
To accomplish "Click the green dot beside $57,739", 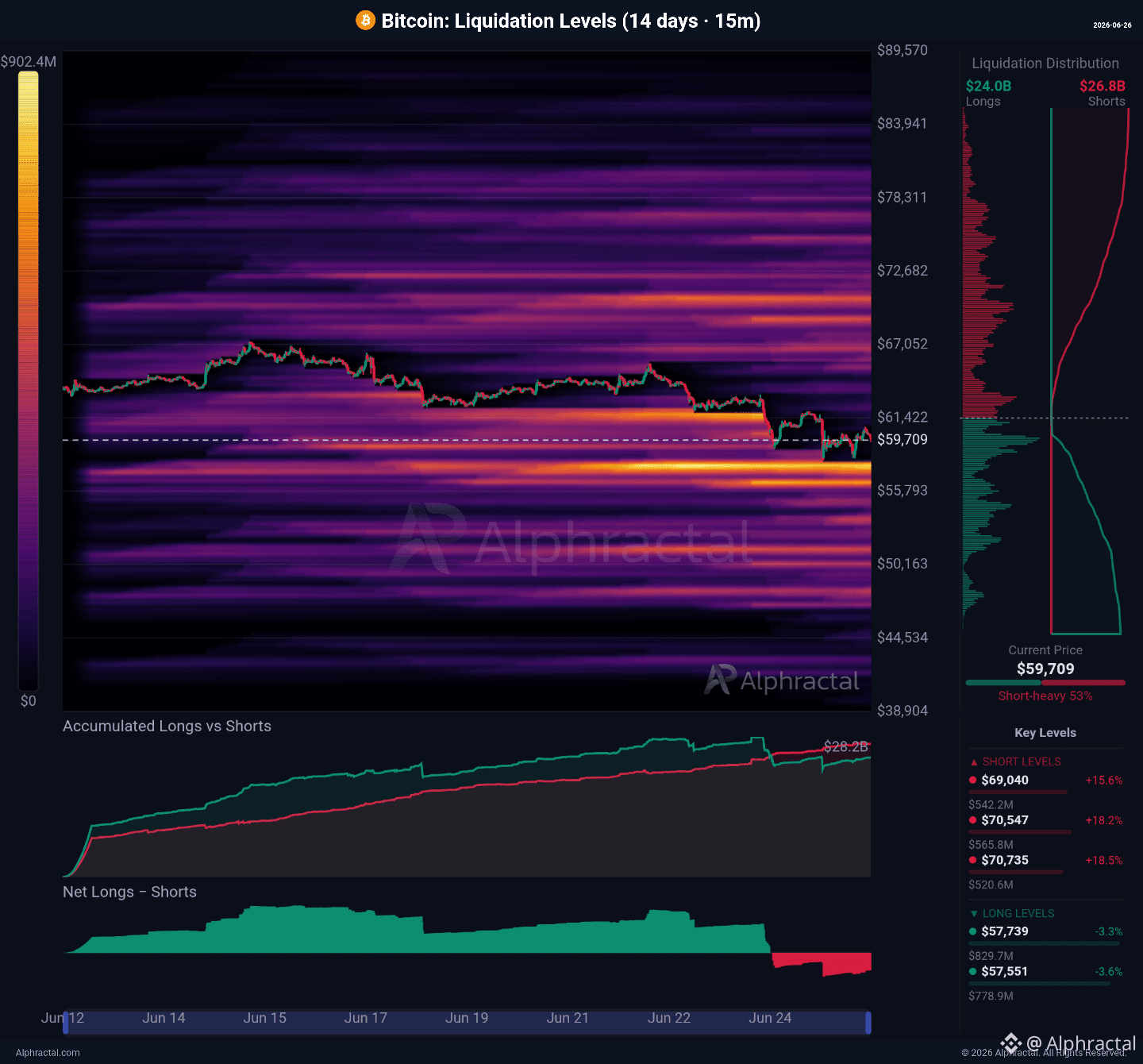I will [973, 931].
